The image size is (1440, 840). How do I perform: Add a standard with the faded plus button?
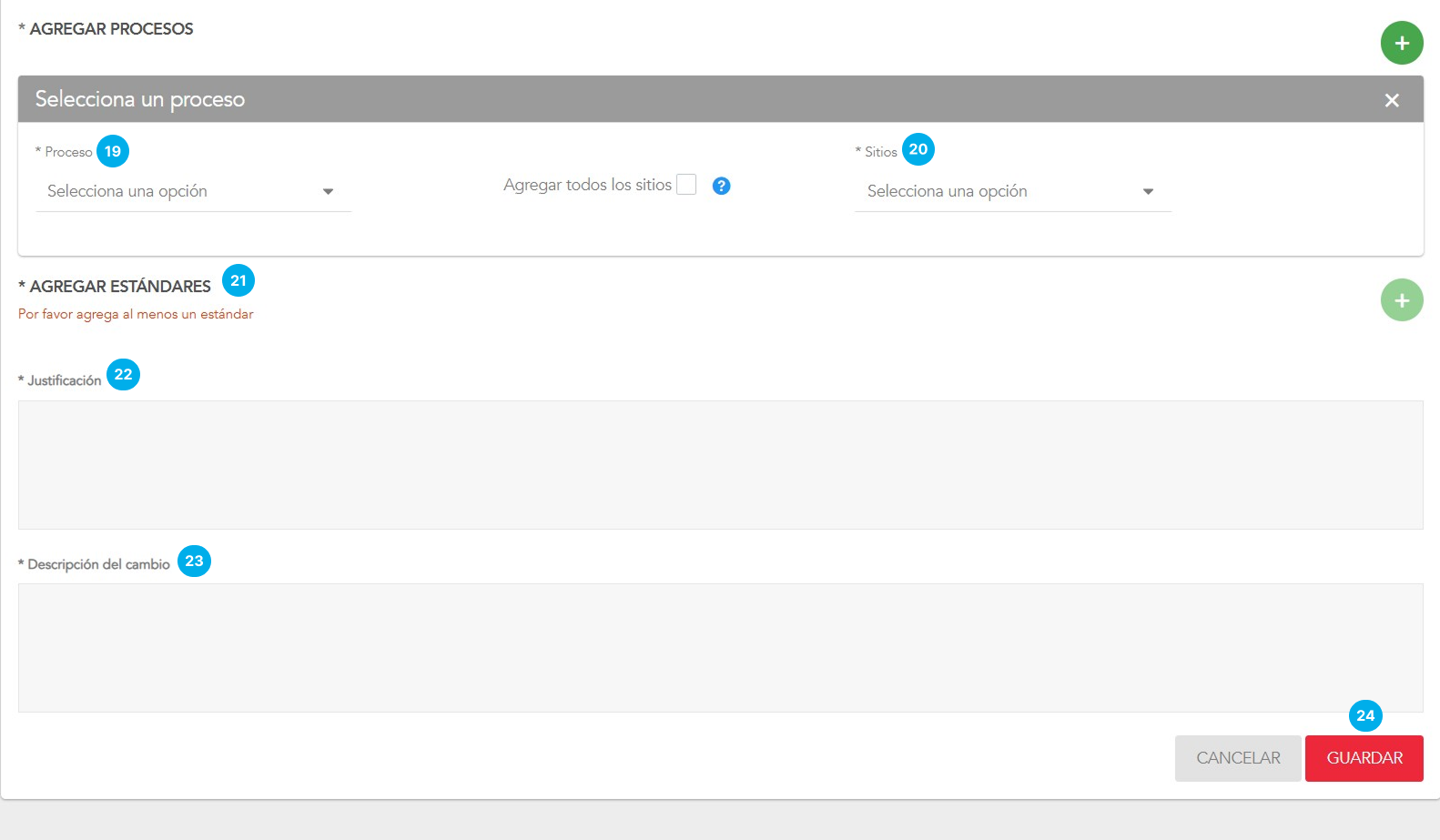point(1401,300)
